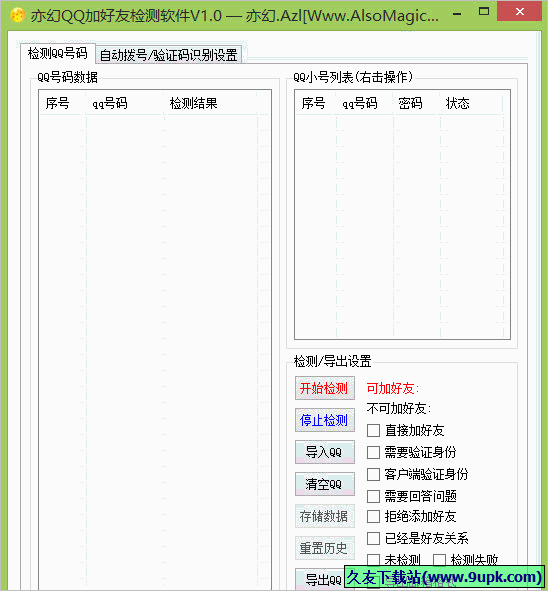Check the 客户端验证身份 option

click(x=373, y=474)
